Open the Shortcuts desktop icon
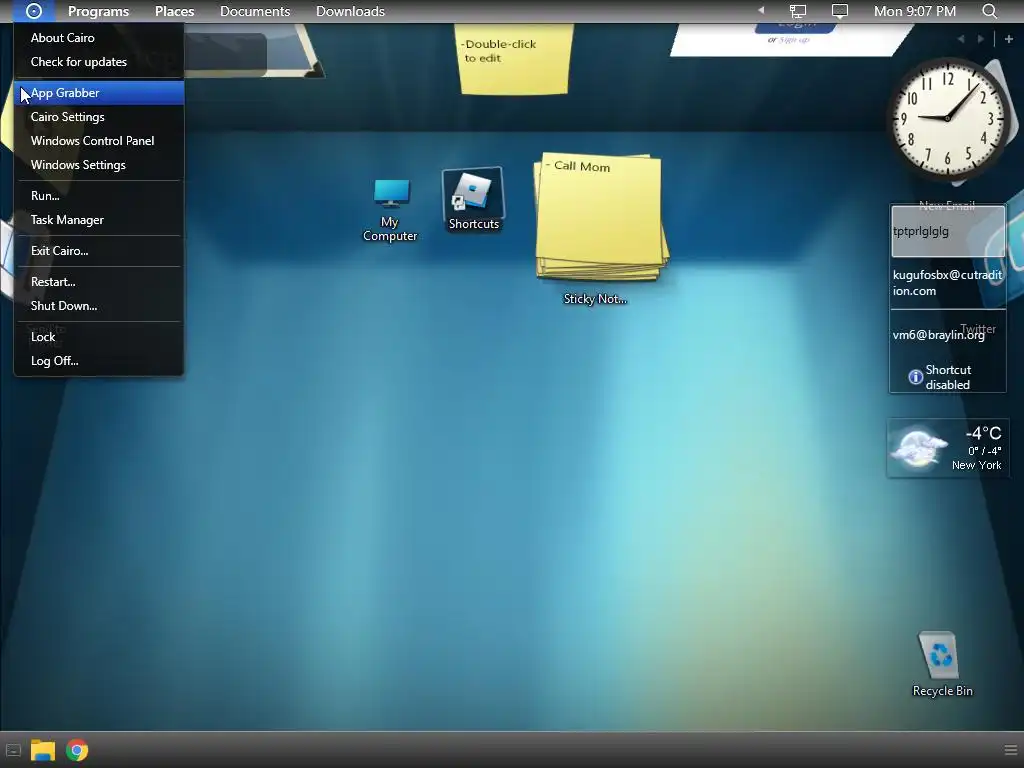Screen dimensions: 1024x768 pyautogui.click(x=473, y=200)
